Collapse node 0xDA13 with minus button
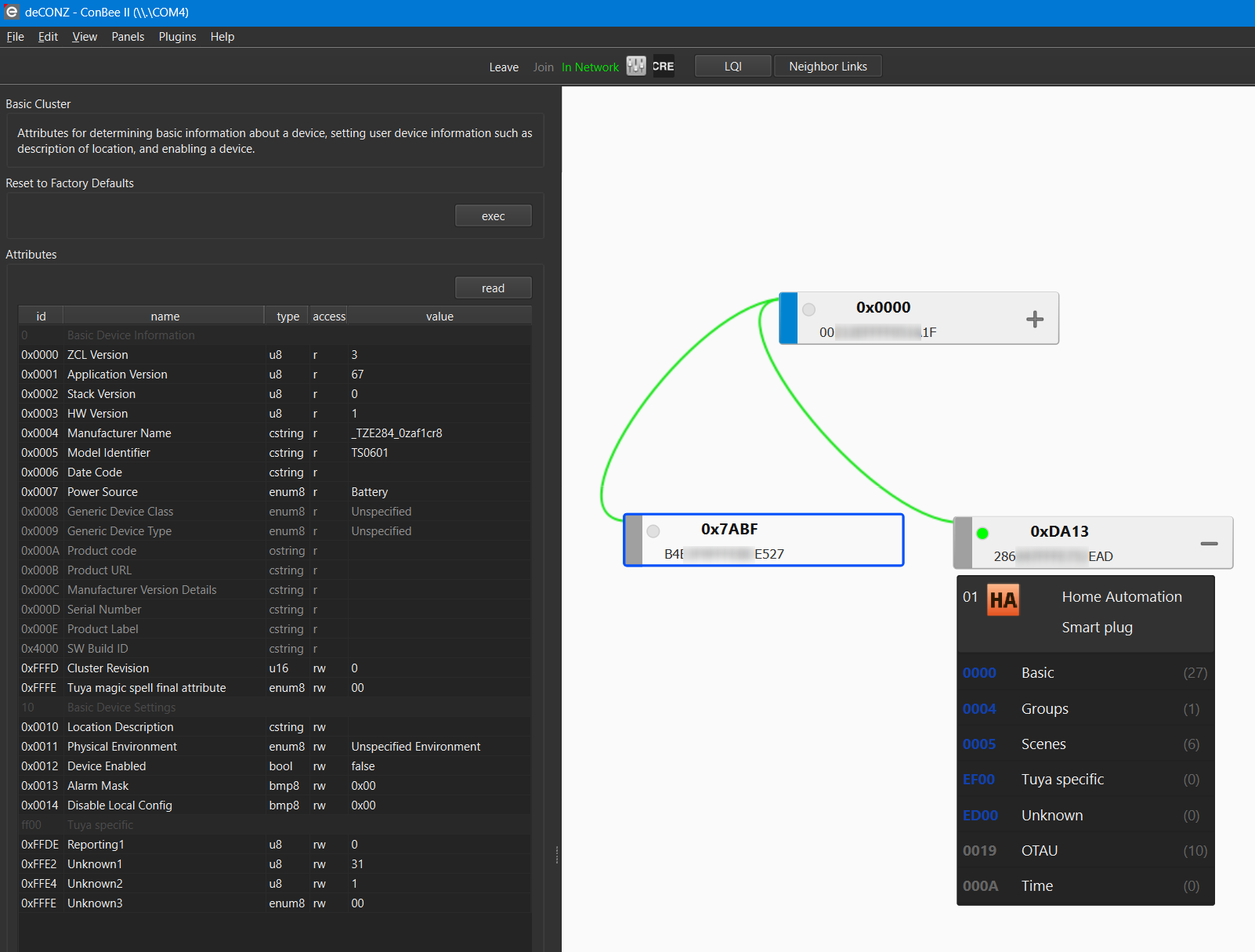The image size is (1255, 952). coord(1209,544)
